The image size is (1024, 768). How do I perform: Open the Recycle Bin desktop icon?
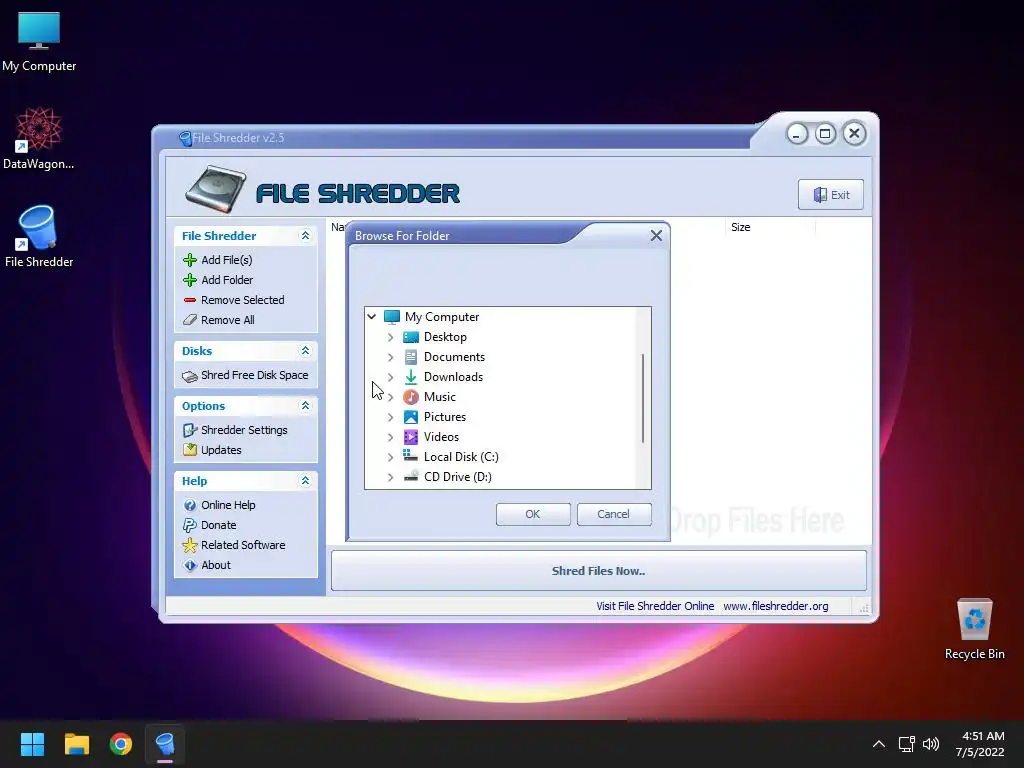coord(974,628)
